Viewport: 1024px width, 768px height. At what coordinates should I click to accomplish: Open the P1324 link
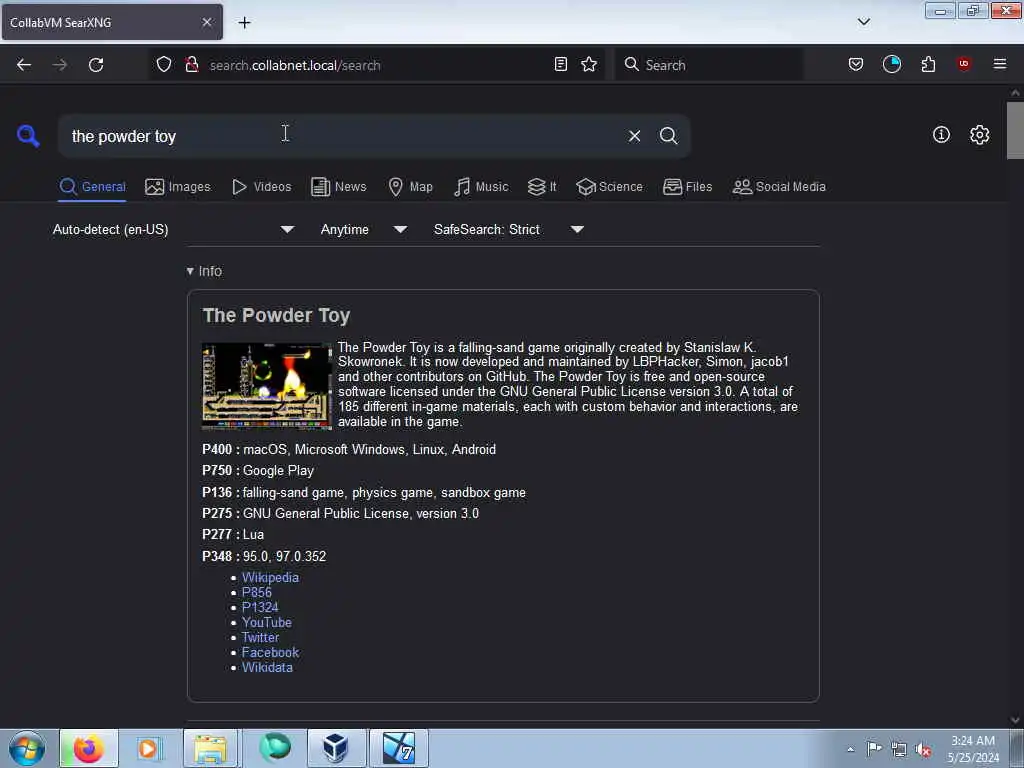click(x=260, y=607)
